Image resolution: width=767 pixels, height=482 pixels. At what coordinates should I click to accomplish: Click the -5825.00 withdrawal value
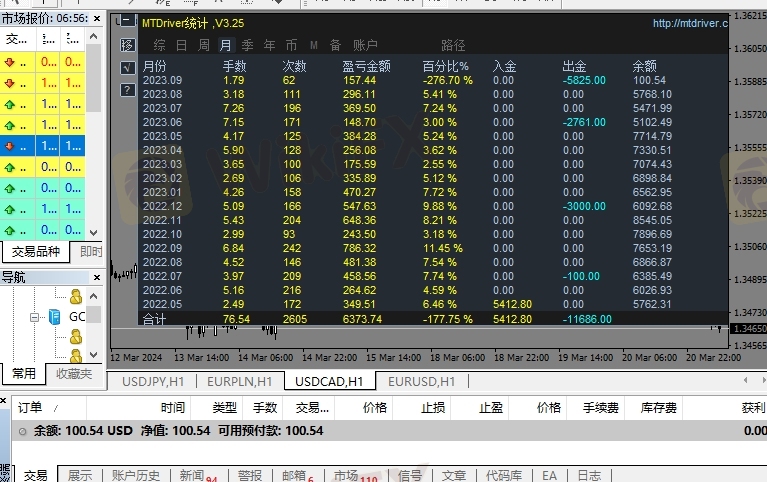584,80
